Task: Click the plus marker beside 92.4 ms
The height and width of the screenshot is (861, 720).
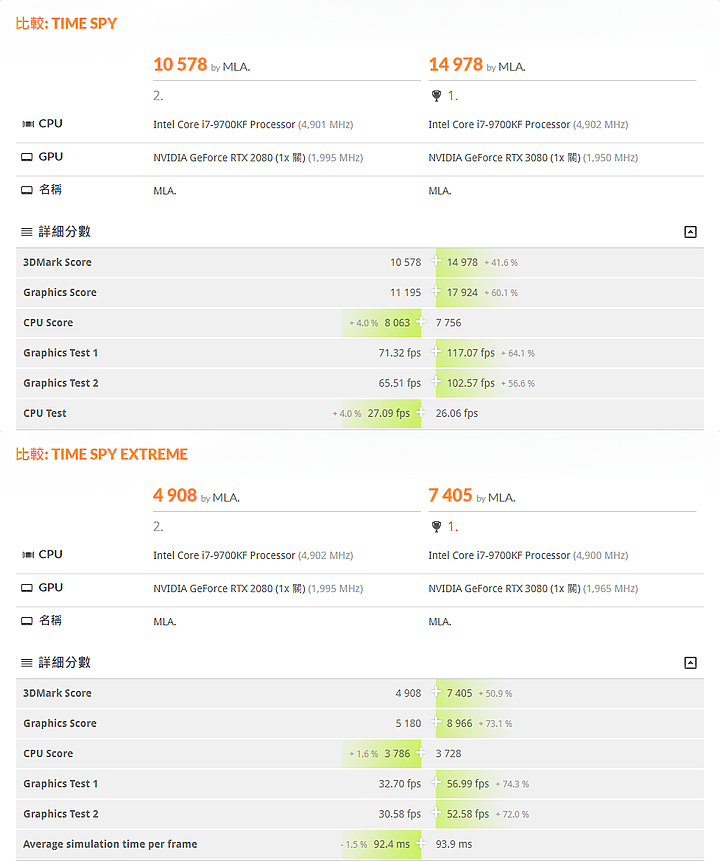Action: point(421,842)
